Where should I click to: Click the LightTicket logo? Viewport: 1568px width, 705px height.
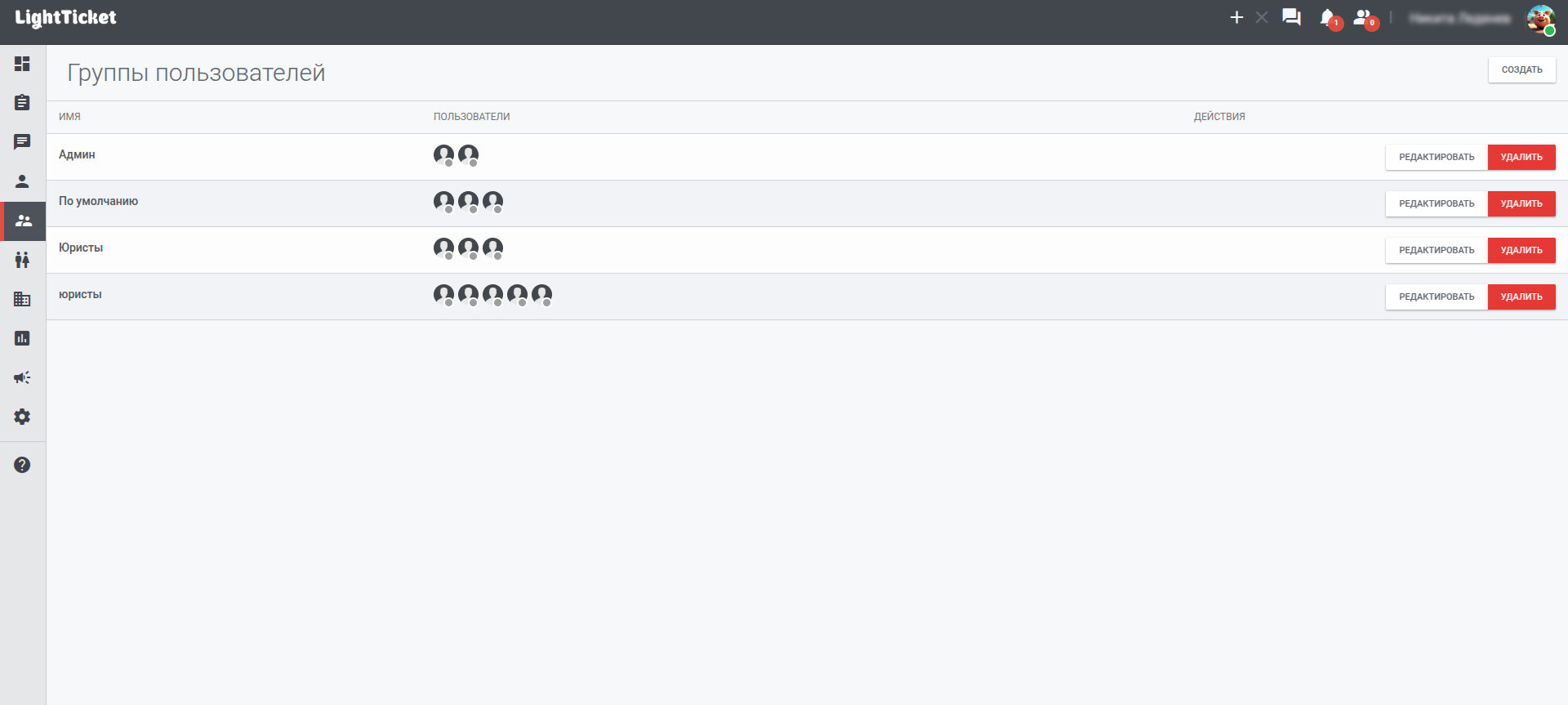(65, 18)
